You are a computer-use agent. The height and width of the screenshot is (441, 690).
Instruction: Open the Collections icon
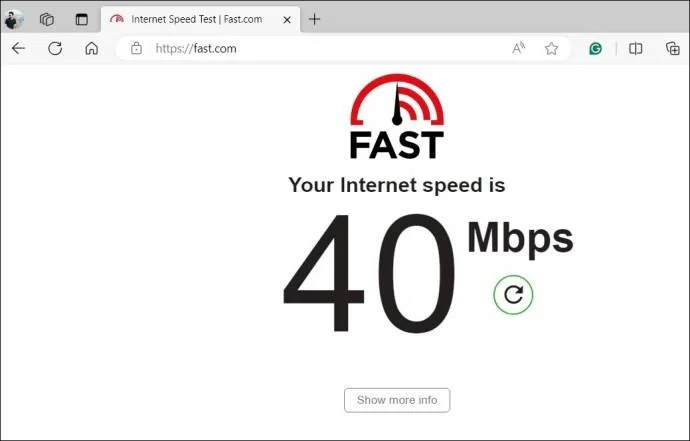pos(673,48)
